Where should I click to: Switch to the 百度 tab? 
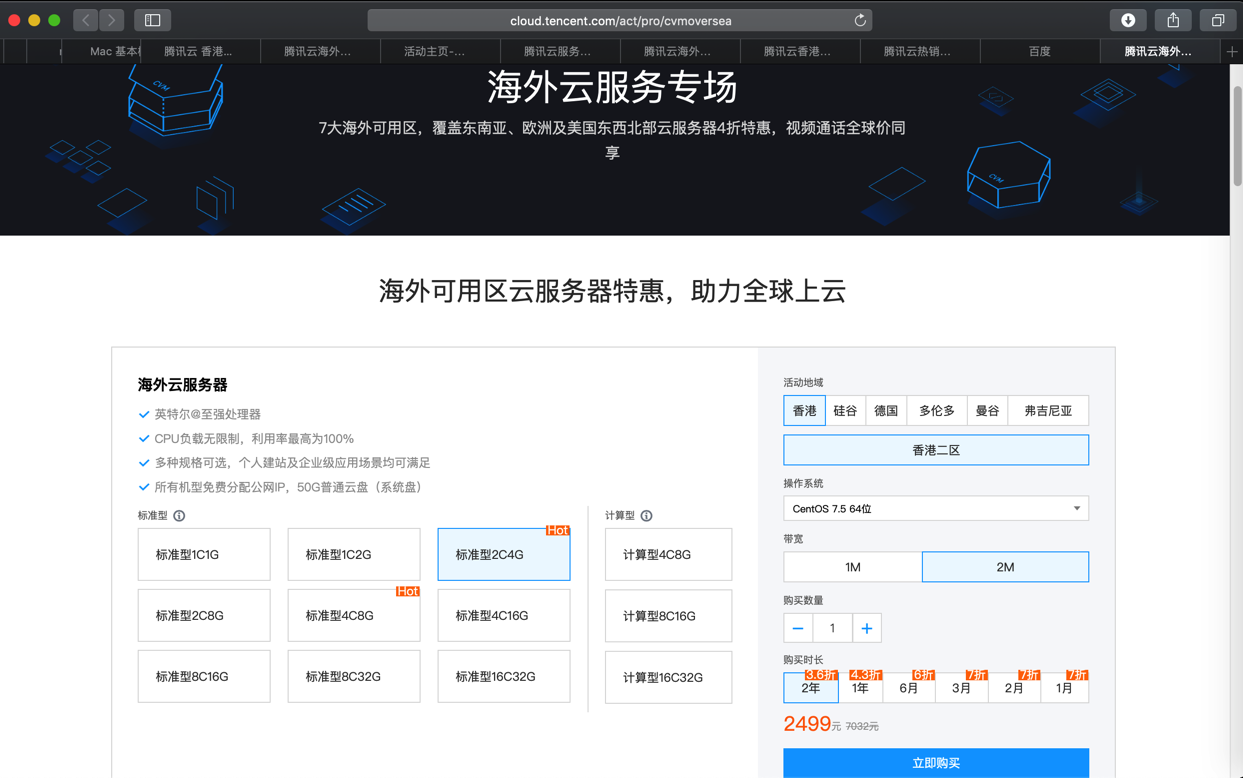point(1040,51)
